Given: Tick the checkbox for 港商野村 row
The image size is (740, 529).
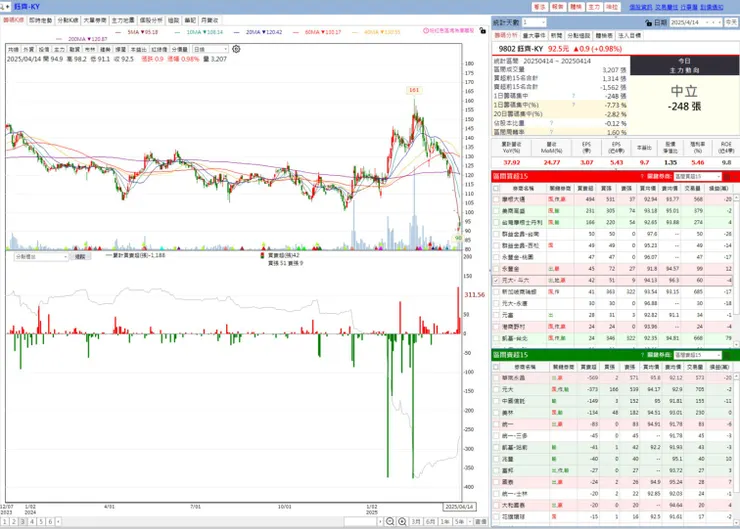Looking at the screenshot, I should click(496, 327).
